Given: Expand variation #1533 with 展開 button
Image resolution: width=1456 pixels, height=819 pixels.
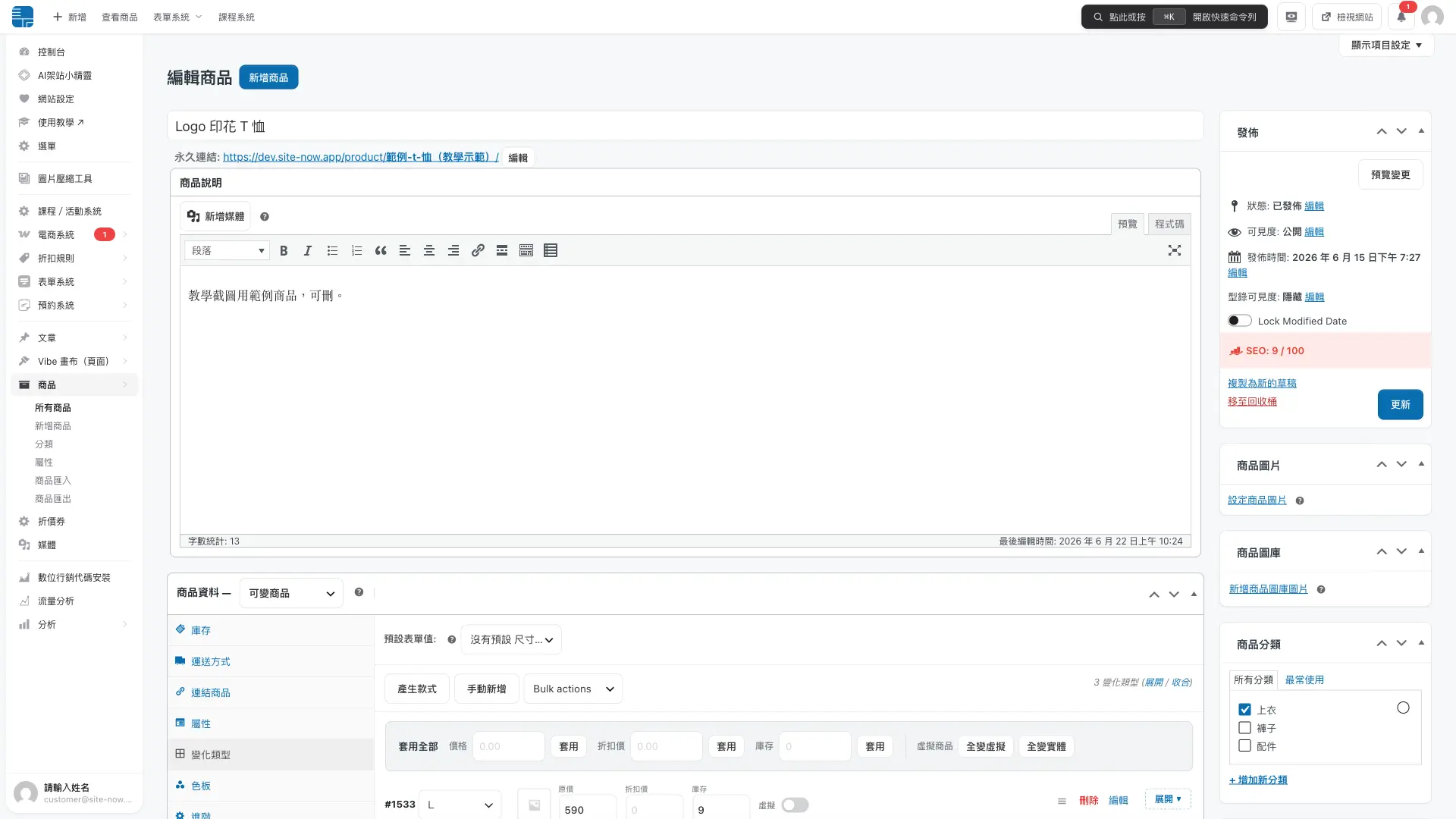Looking at the screenshot, I should (1168, 799).
